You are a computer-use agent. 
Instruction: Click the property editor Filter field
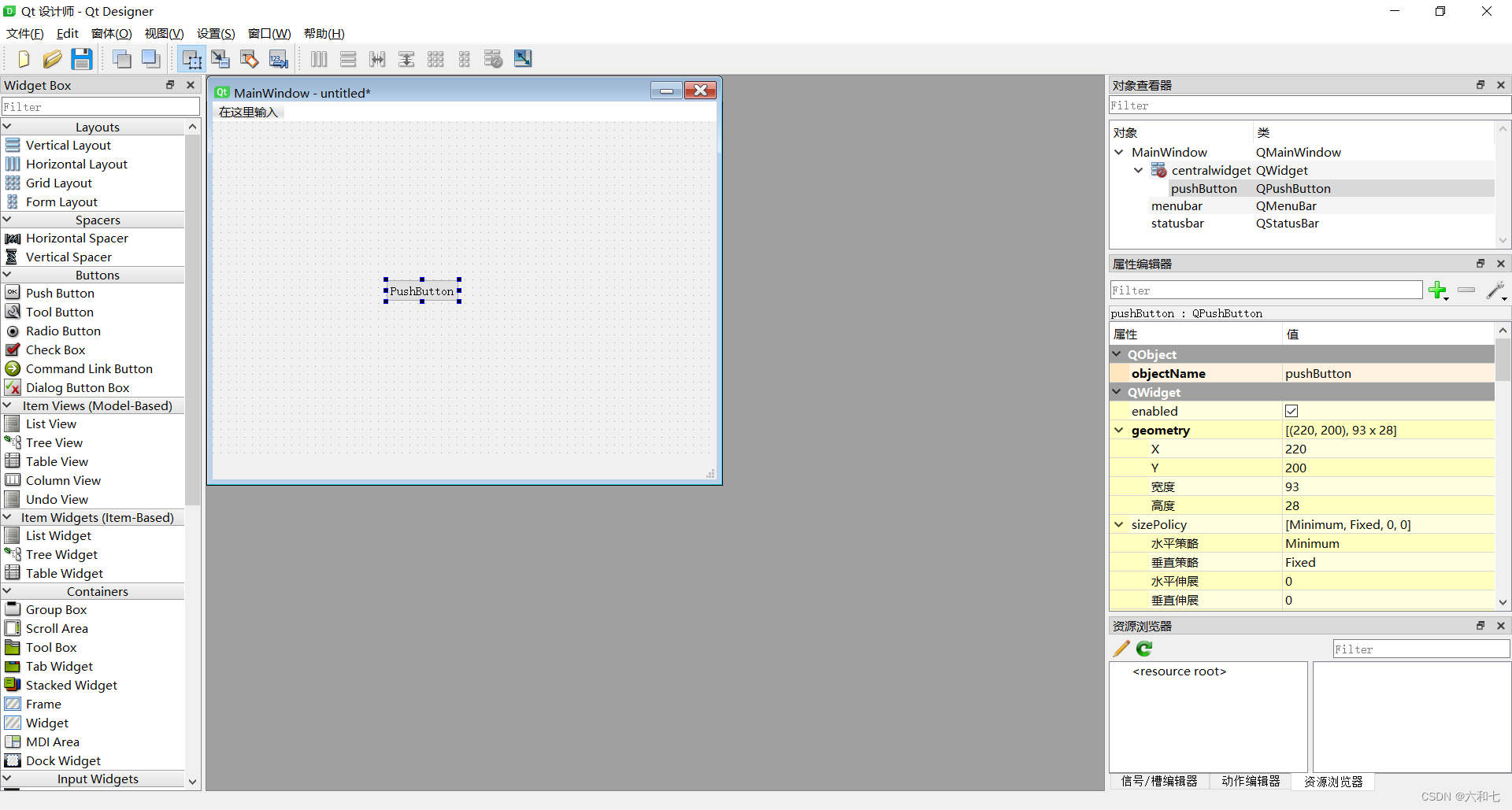tap(1266, 290)
